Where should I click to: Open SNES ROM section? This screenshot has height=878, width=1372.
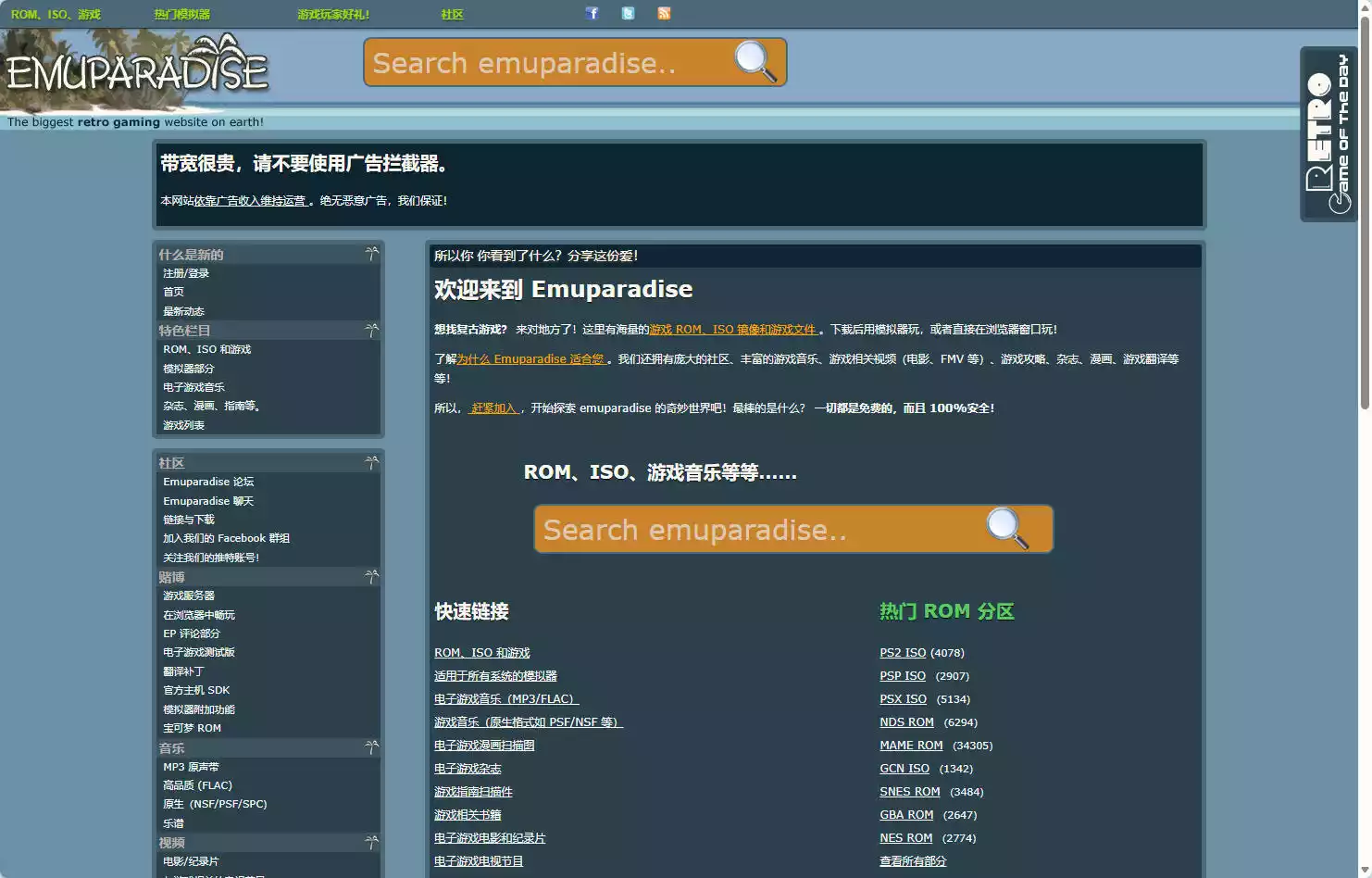click(910, 792)
